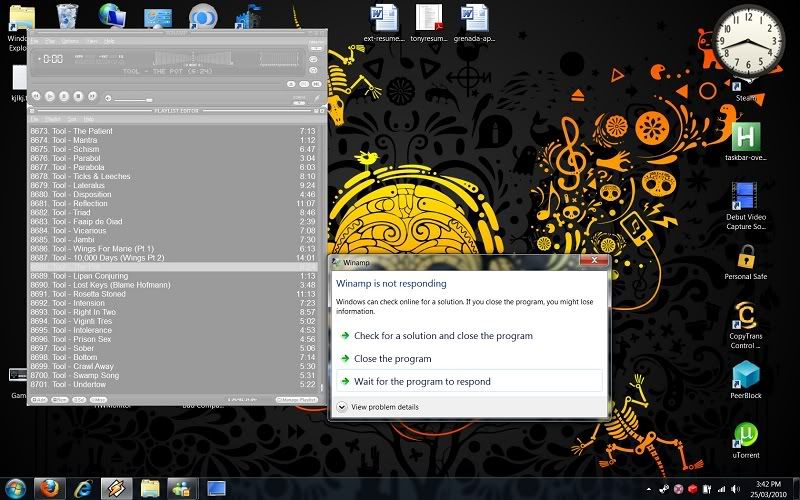Select track 8679 Tool - Lateralus
The image size is (800, 500).
coord(173,185)
